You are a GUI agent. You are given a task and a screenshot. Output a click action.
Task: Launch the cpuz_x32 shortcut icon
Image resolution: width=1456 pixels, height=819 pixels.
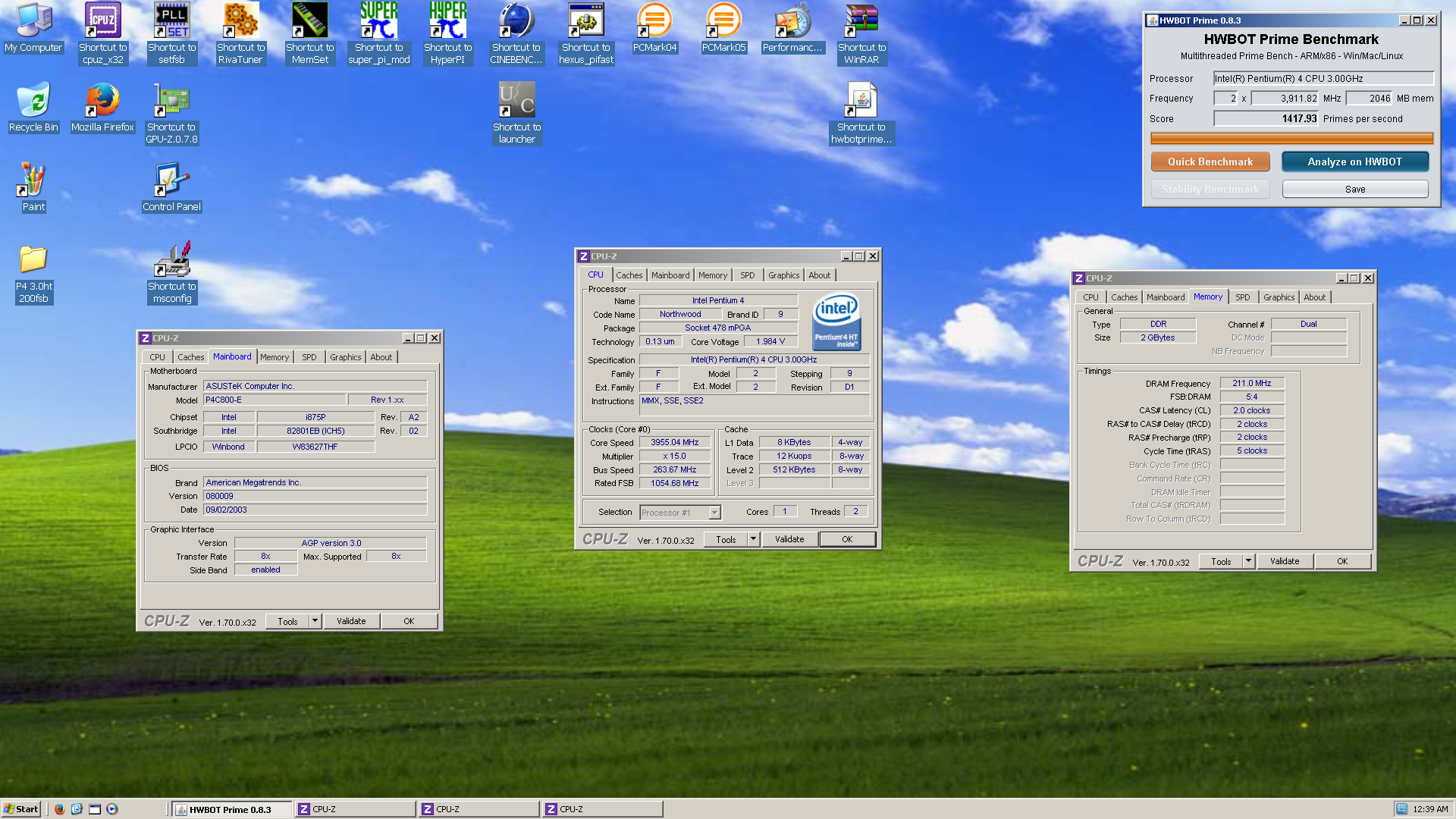102,33
